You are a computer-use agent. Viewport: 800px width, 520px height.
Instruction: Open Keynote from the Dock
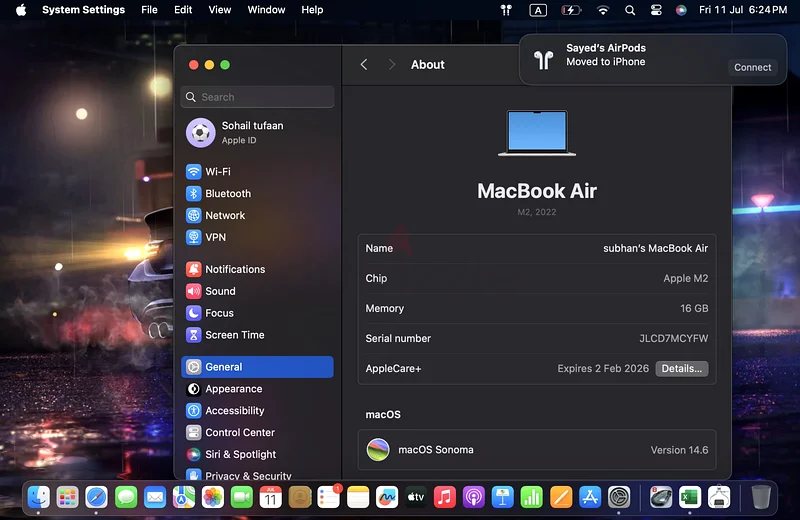coord(503,497)
